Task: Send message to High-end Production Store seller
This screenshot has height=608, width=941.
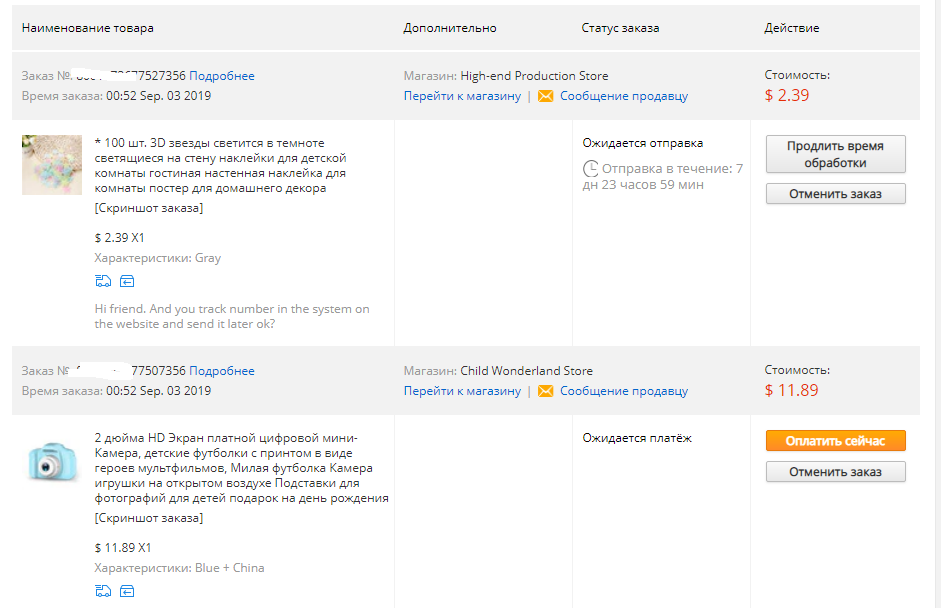Action: (x=624, y=96)
